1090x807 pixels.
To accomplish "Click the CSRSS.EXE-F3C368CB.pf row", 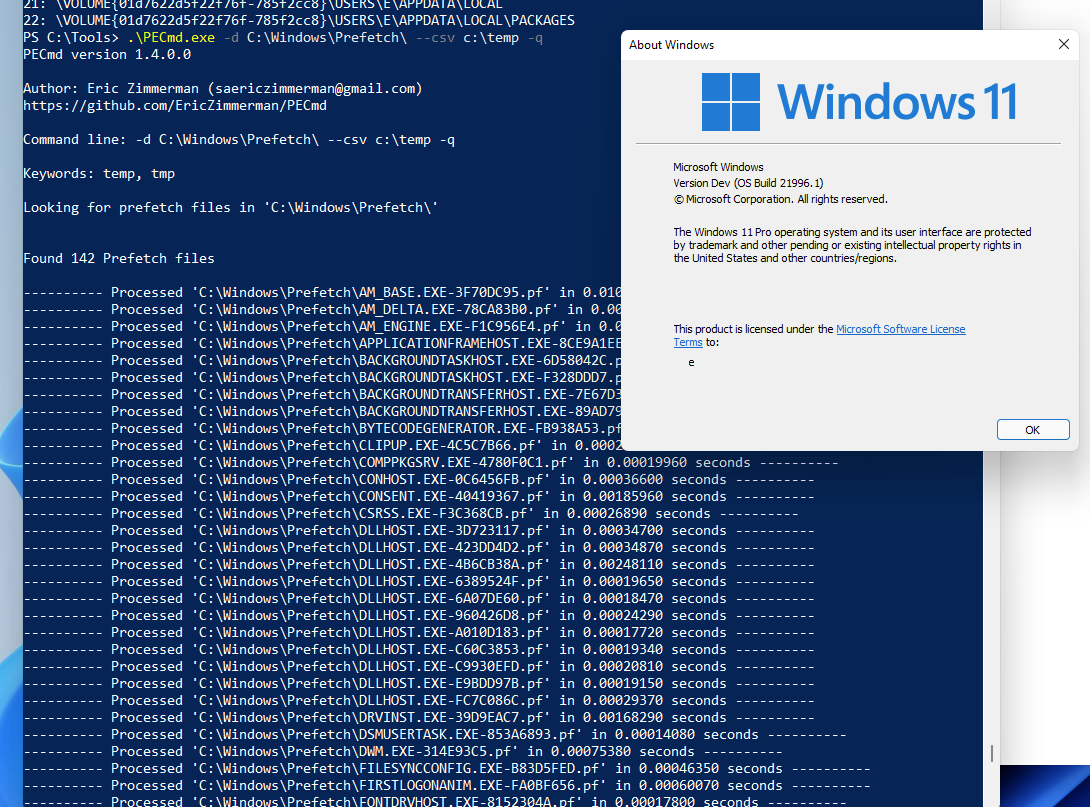I will coord(411,514).
